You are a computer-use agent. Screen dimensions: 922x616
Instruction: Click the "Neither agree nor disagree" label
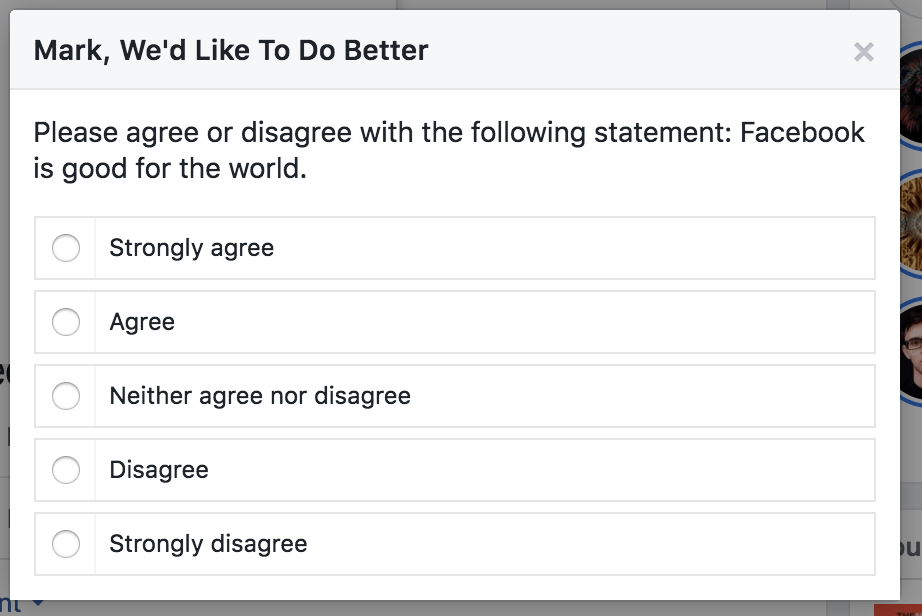pos(260,396)
